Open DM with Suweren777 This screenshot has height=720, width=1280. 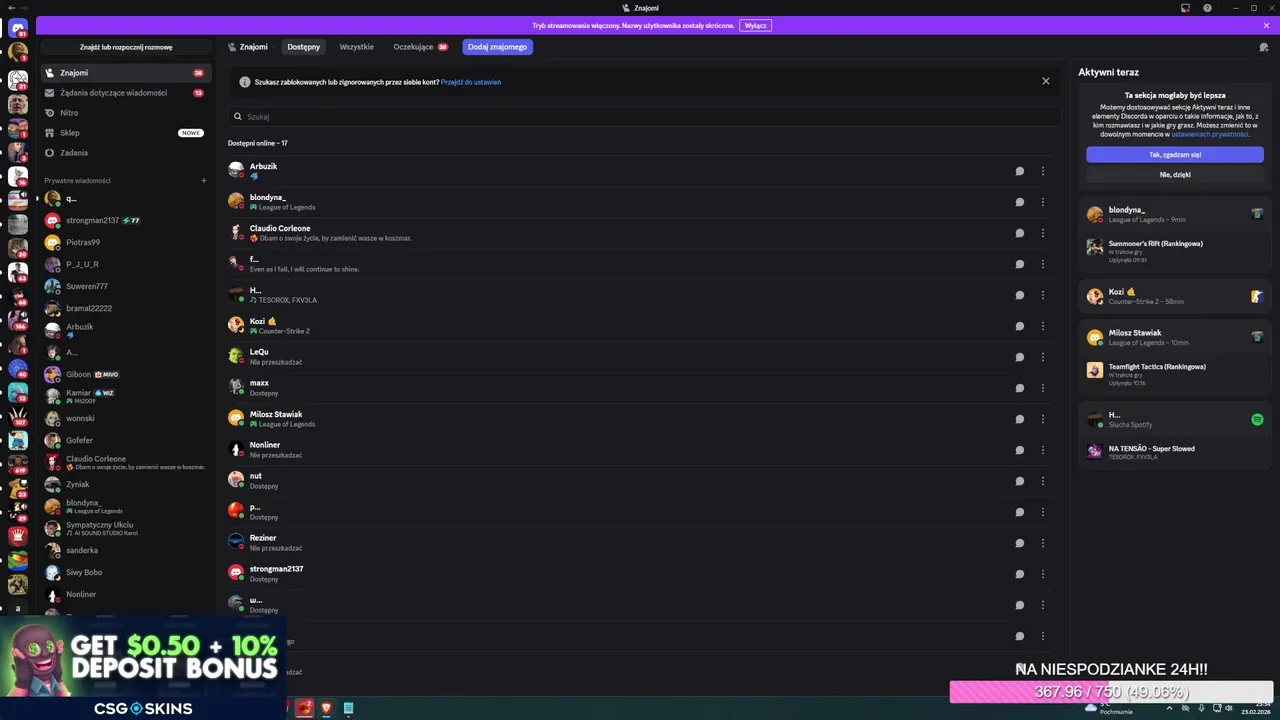coord(126,286)
